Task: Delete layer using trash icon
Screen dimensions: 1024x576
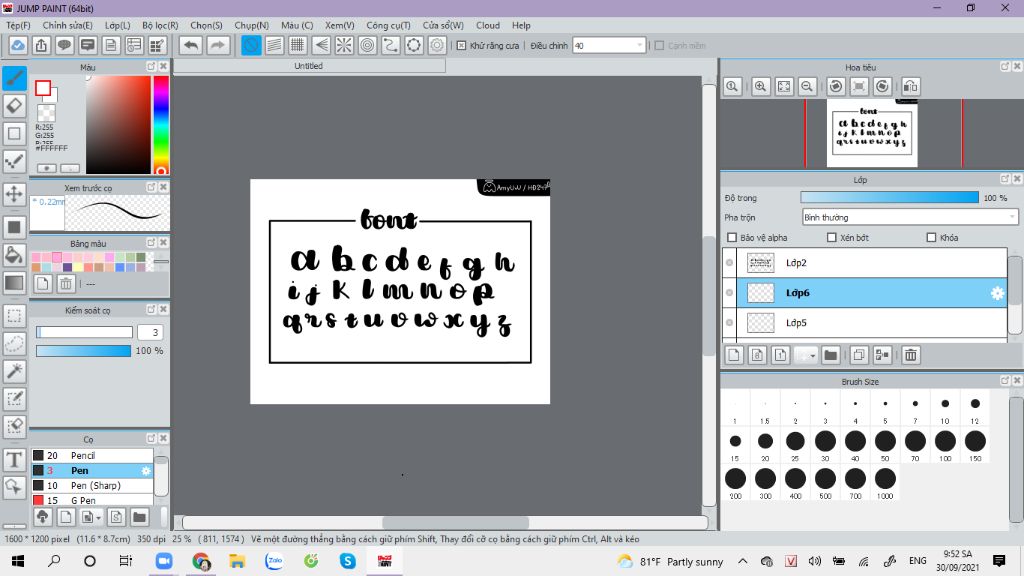Action: click(x=911, y=355)
